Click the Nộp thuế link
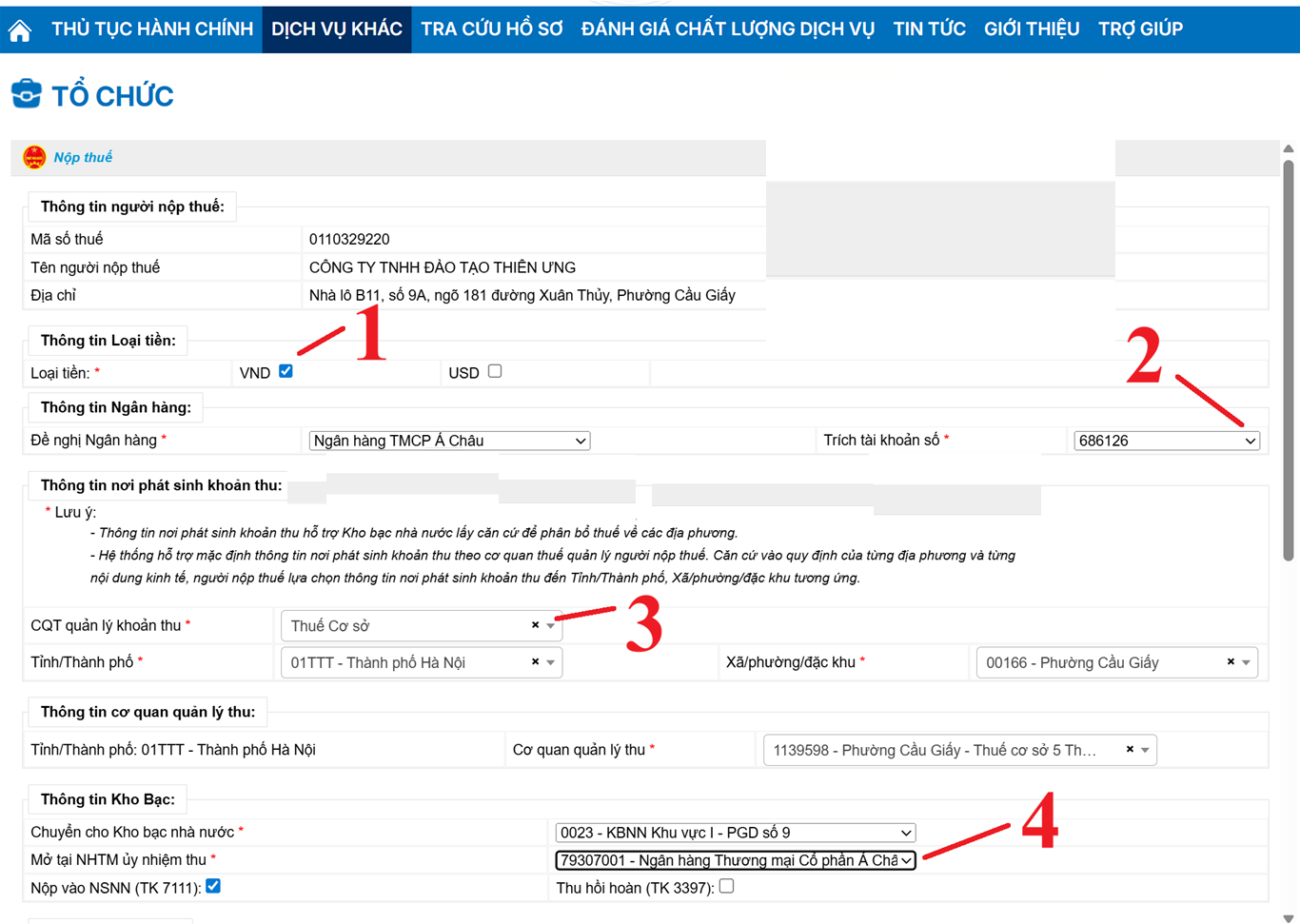 83,157
